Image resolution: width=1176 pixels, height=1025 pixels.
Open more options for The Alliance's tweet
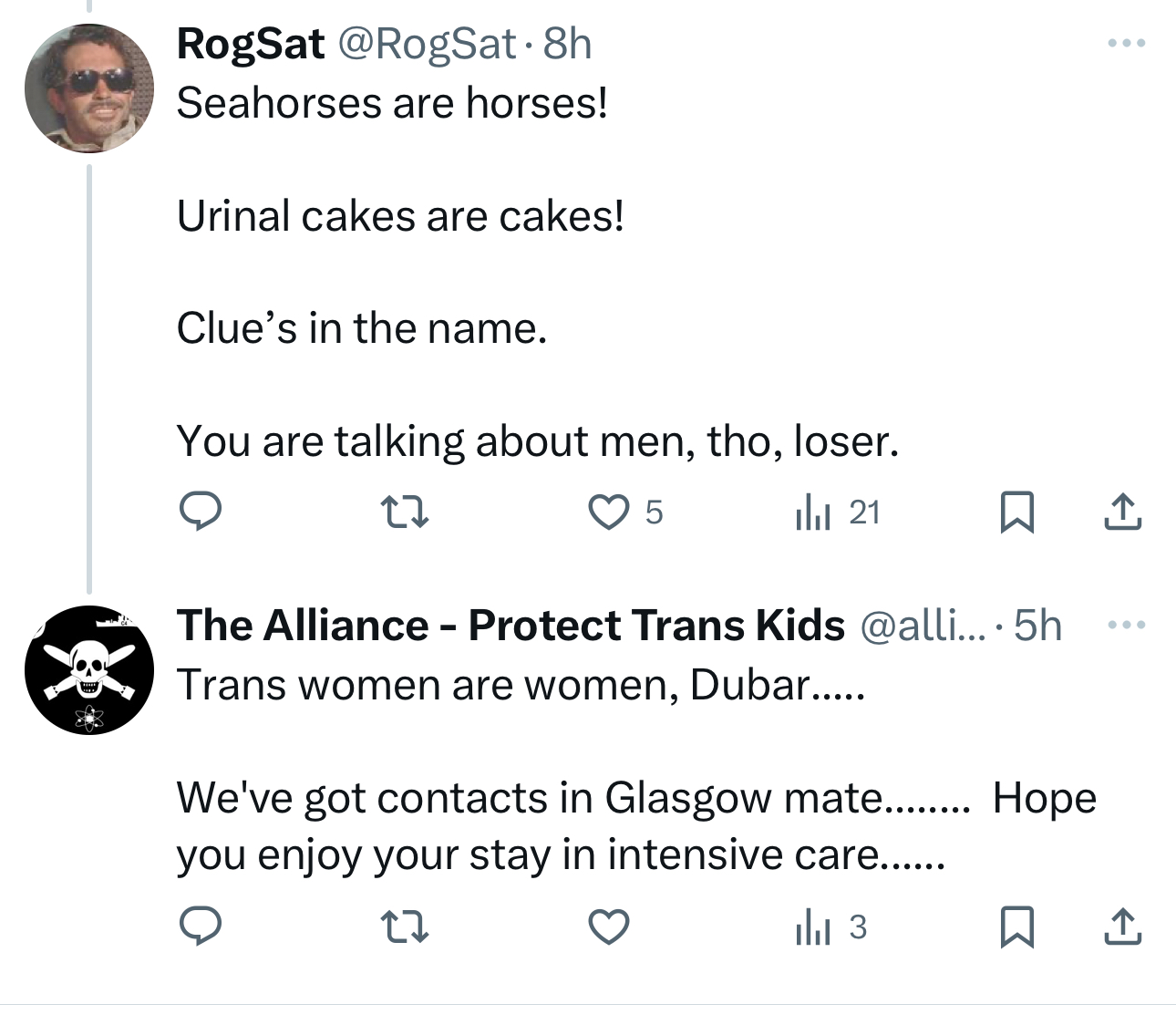coord(1126,626)
